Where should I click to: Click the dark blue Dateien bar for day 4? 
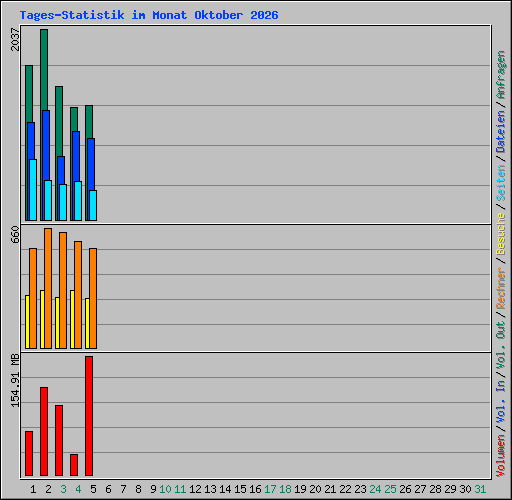(76, 156)
